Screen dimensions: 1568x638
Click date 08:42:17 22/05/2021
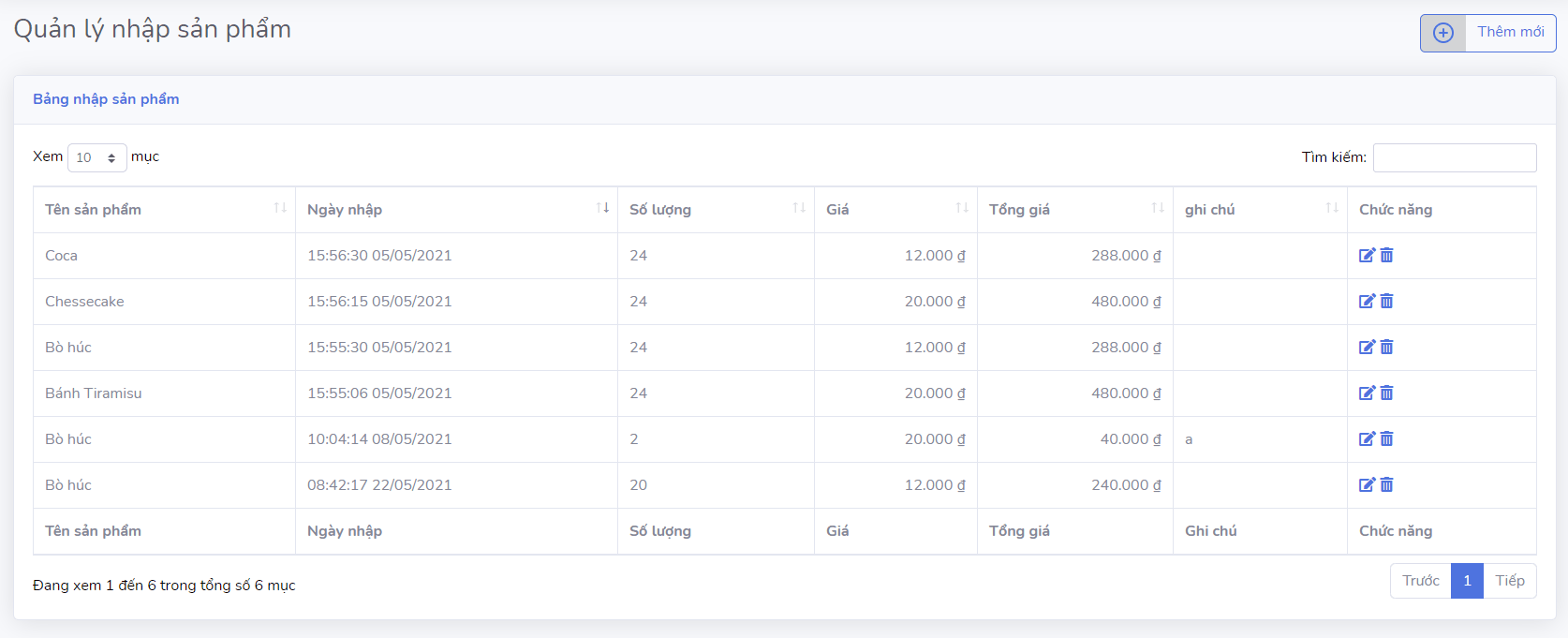coord(379,485)
